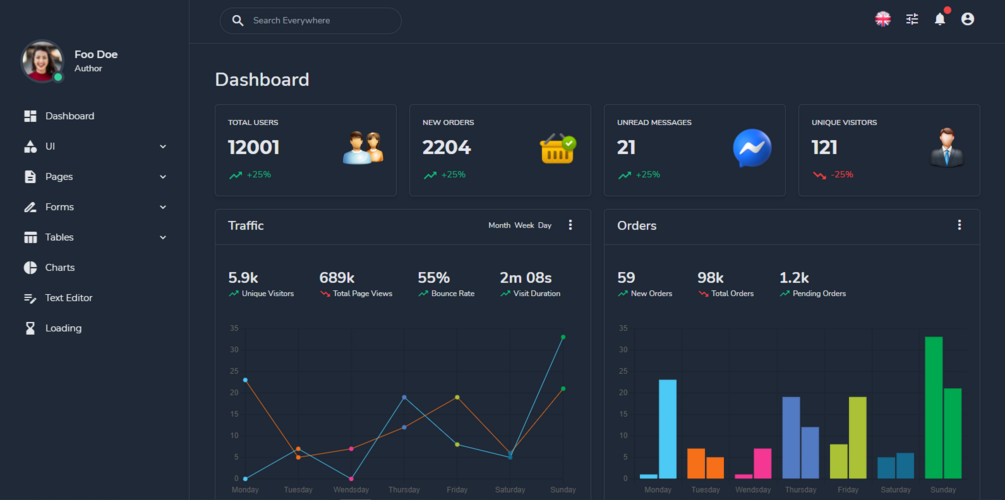Expand the Forms submenu chevron
The image size is (1005, 500).
(163, 207)
